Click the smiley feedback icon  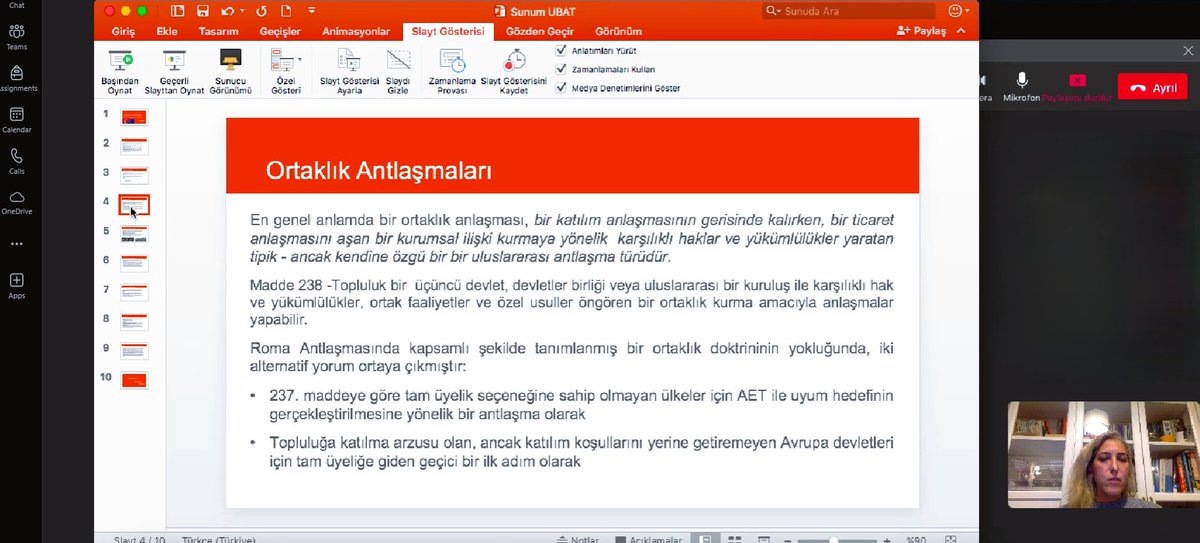pos(954,11)
